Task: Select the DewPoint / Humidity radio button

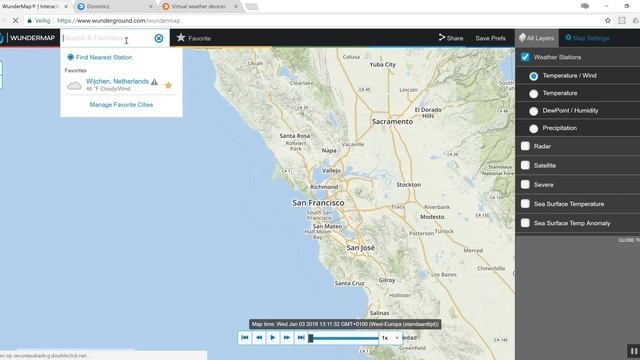Action: pos(533,111)
